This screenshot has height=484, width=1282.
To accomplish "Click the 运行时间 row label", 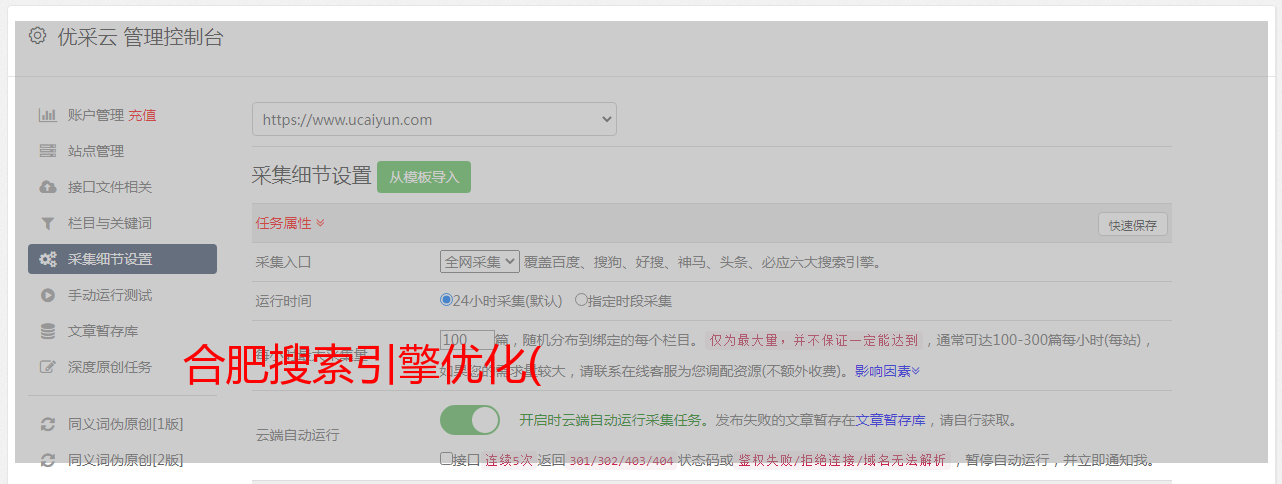I will click(x=284, y=300).
